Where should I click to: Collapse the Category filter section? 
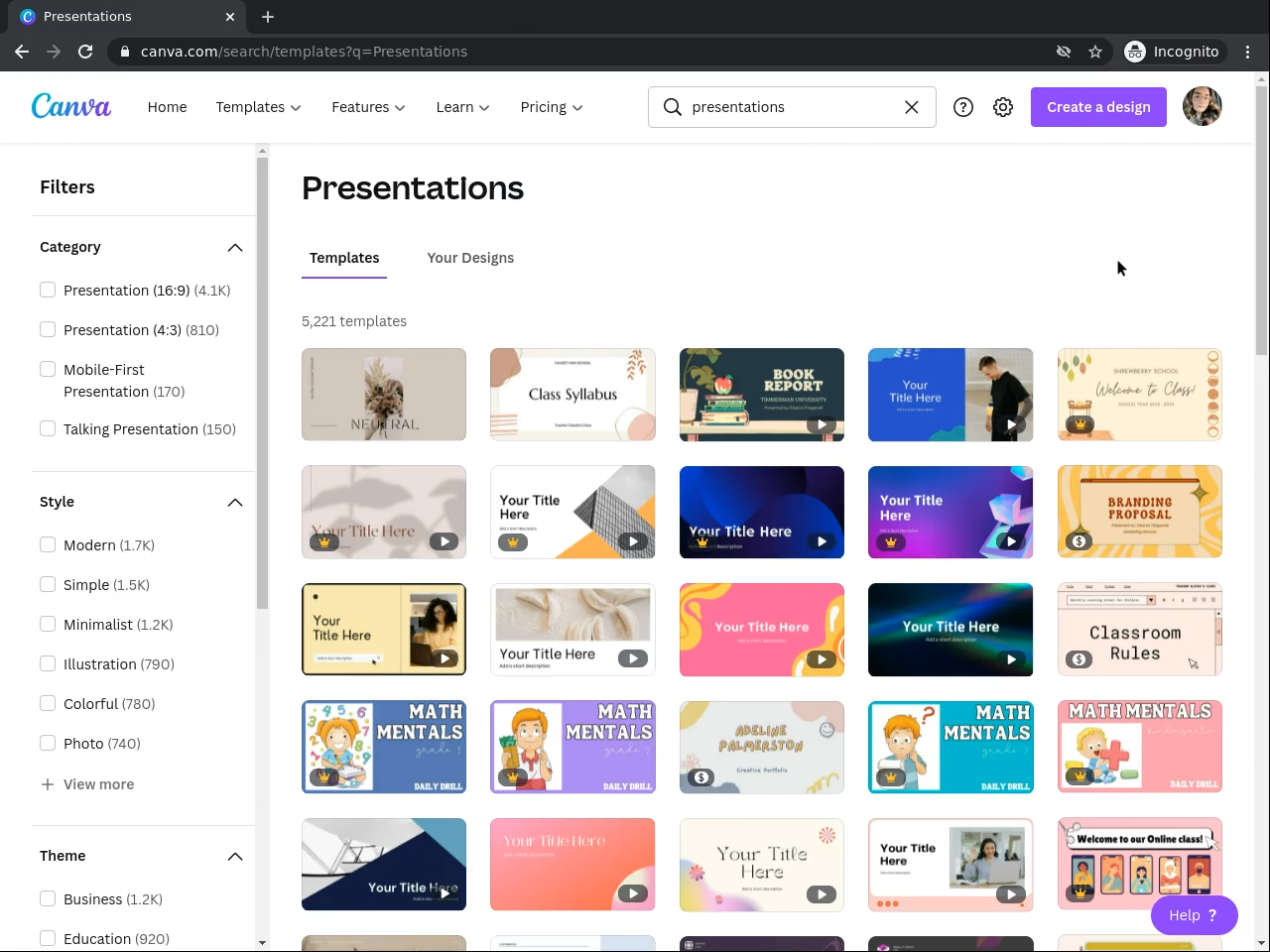234,247
